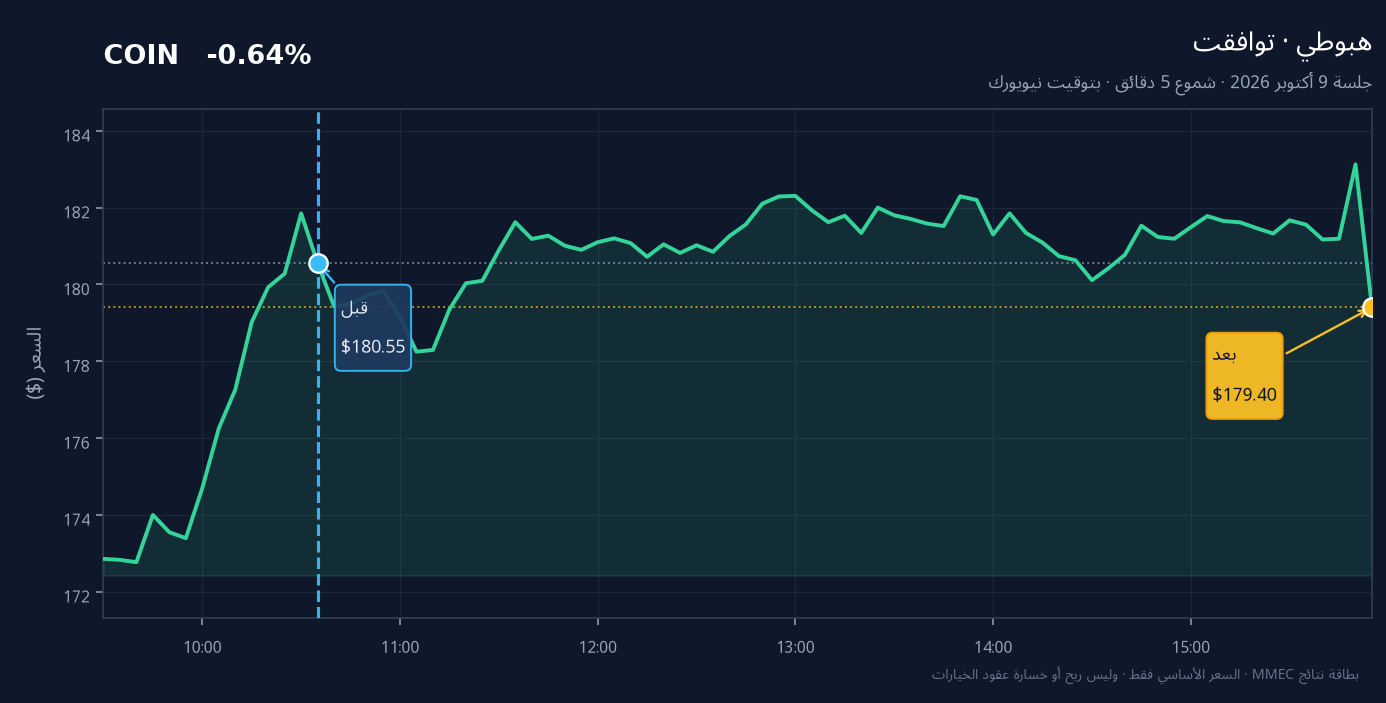Click the 10:00 time axis label
The width and height of the screenshot is (1386, 703).
[202, 647]
